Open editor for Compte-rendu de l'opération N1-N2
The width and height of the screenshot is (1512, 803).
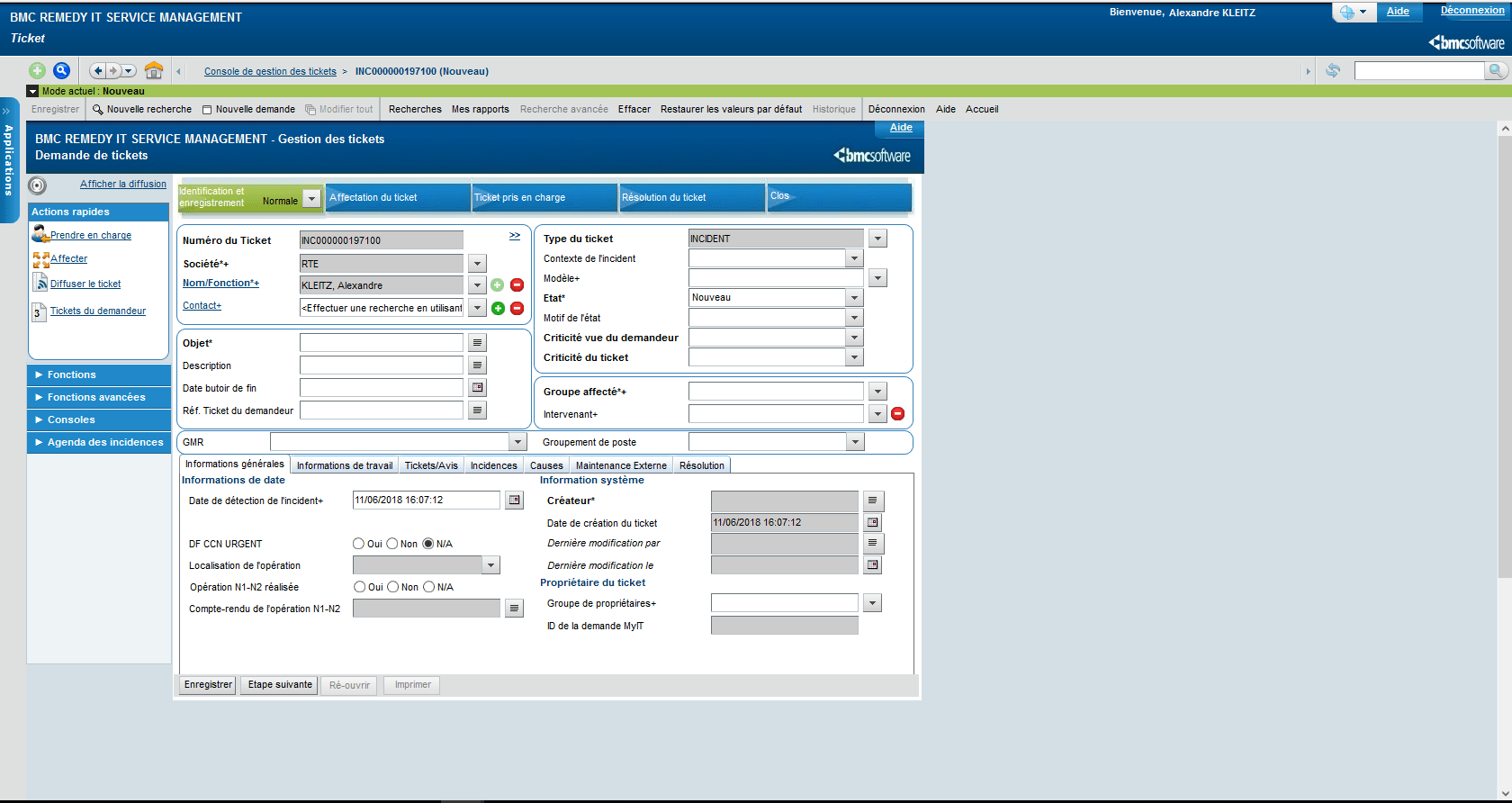[x=514, y=609]
